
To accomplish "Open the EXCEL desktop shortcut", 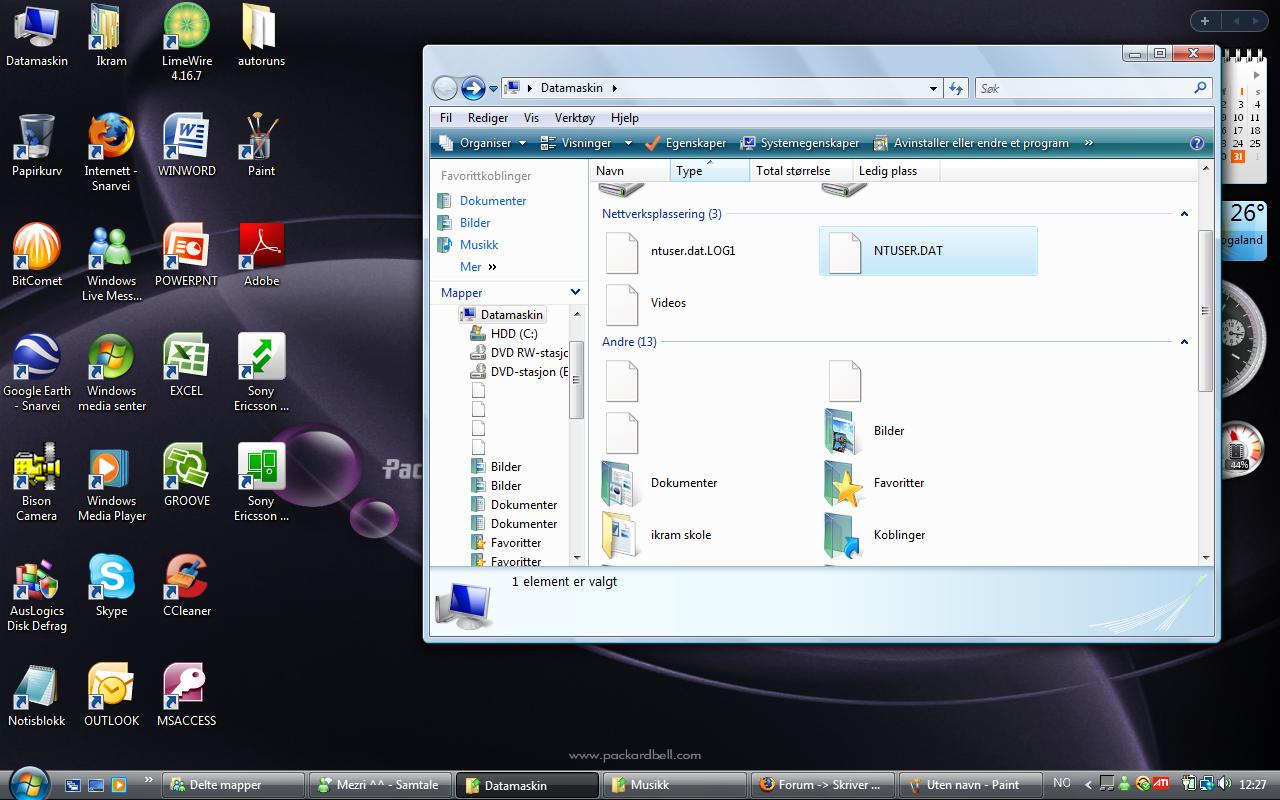I will (186, 366).
